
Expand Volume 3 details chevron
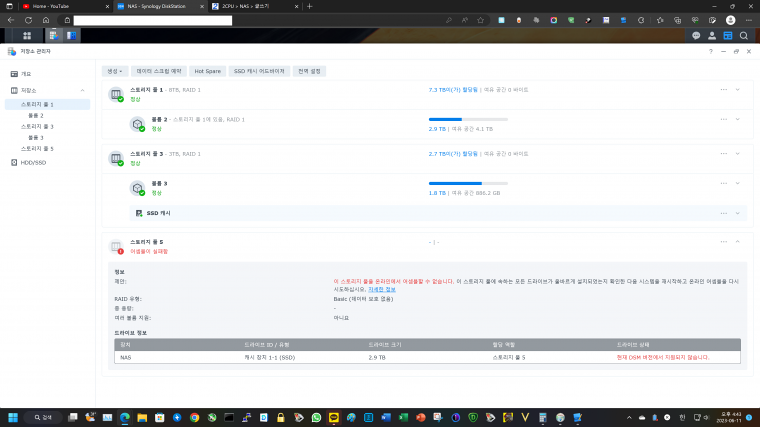coord(737,183)
